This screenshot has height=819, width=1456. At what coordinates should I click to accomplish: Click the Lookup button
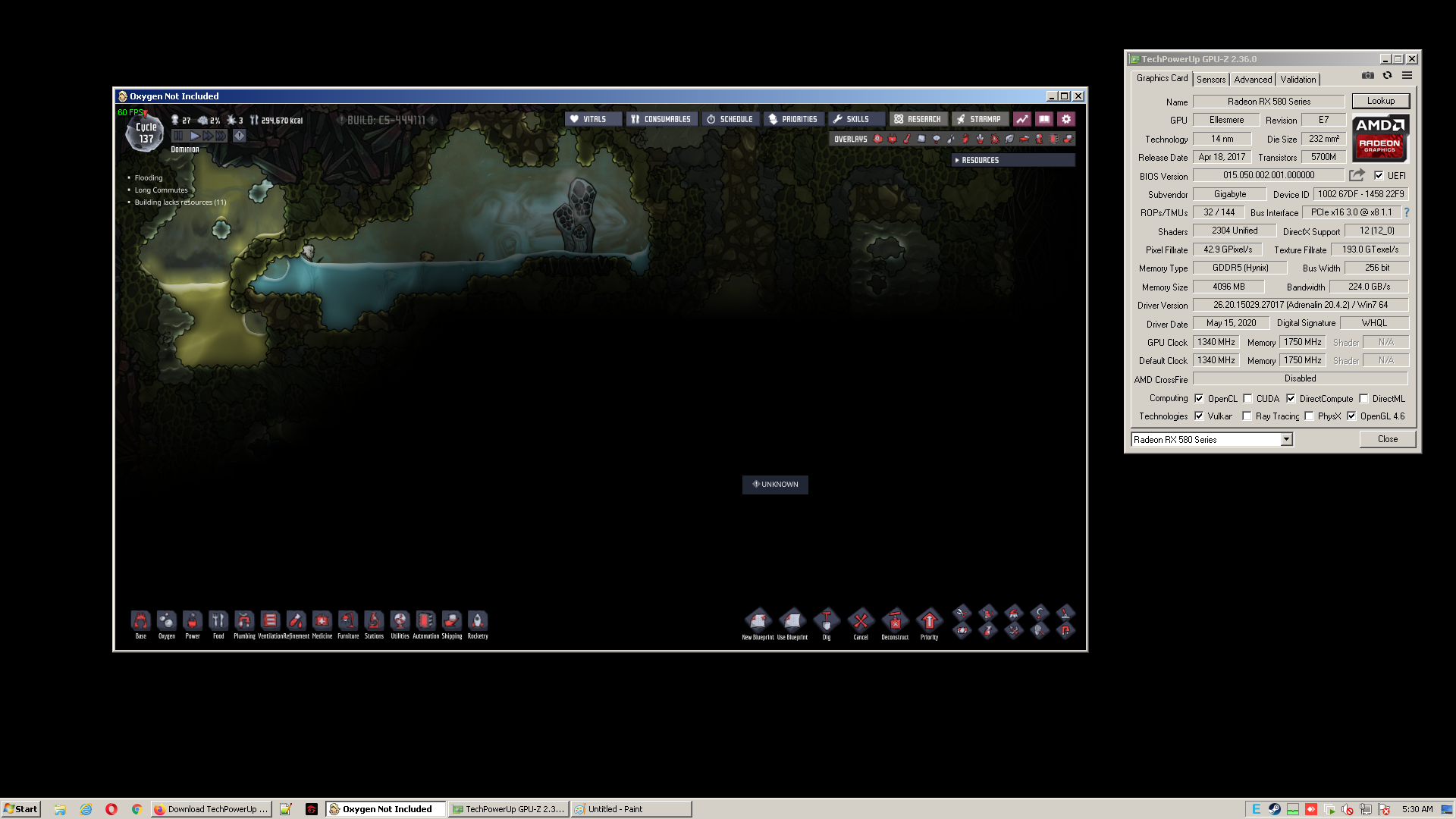coord(1380,101)
